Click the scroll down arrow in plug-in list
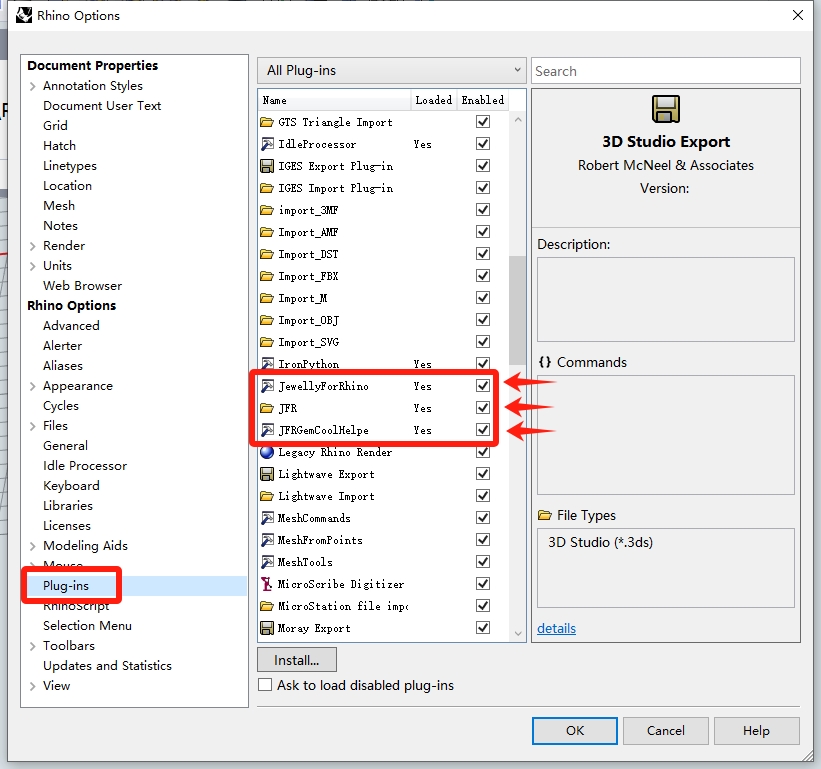 (x=518, y=633)
